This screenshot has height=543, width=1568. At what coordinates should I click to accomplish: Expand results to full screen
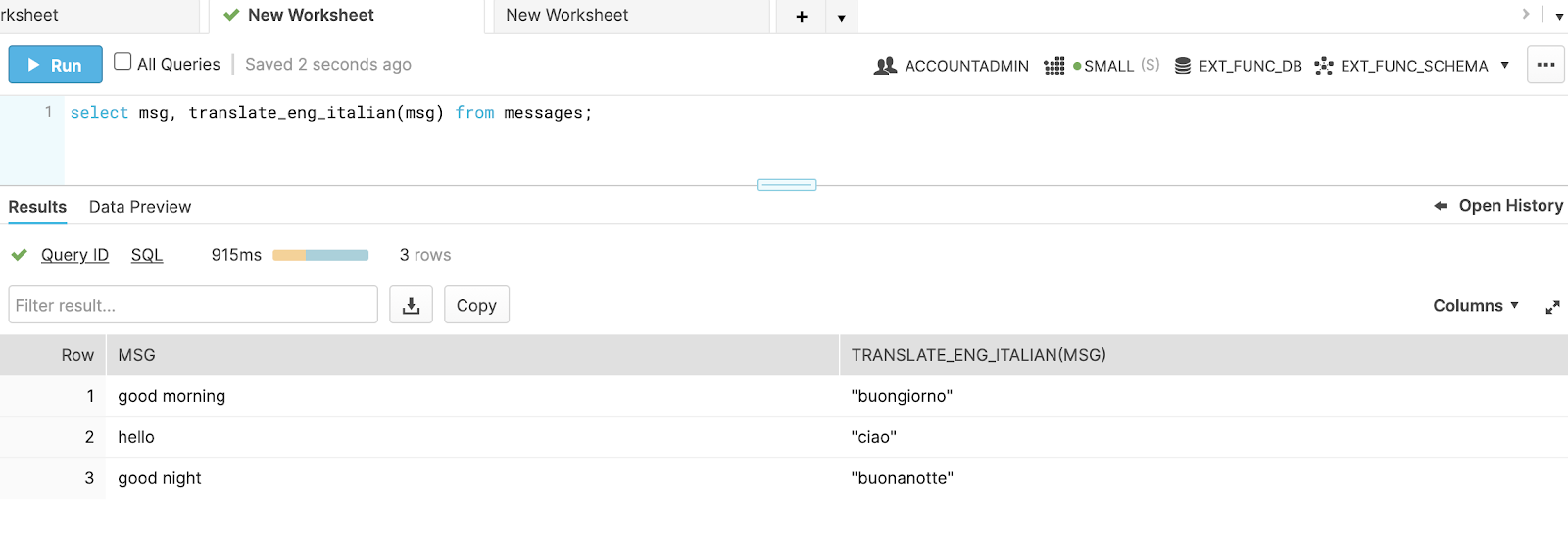pos(1552,307)
